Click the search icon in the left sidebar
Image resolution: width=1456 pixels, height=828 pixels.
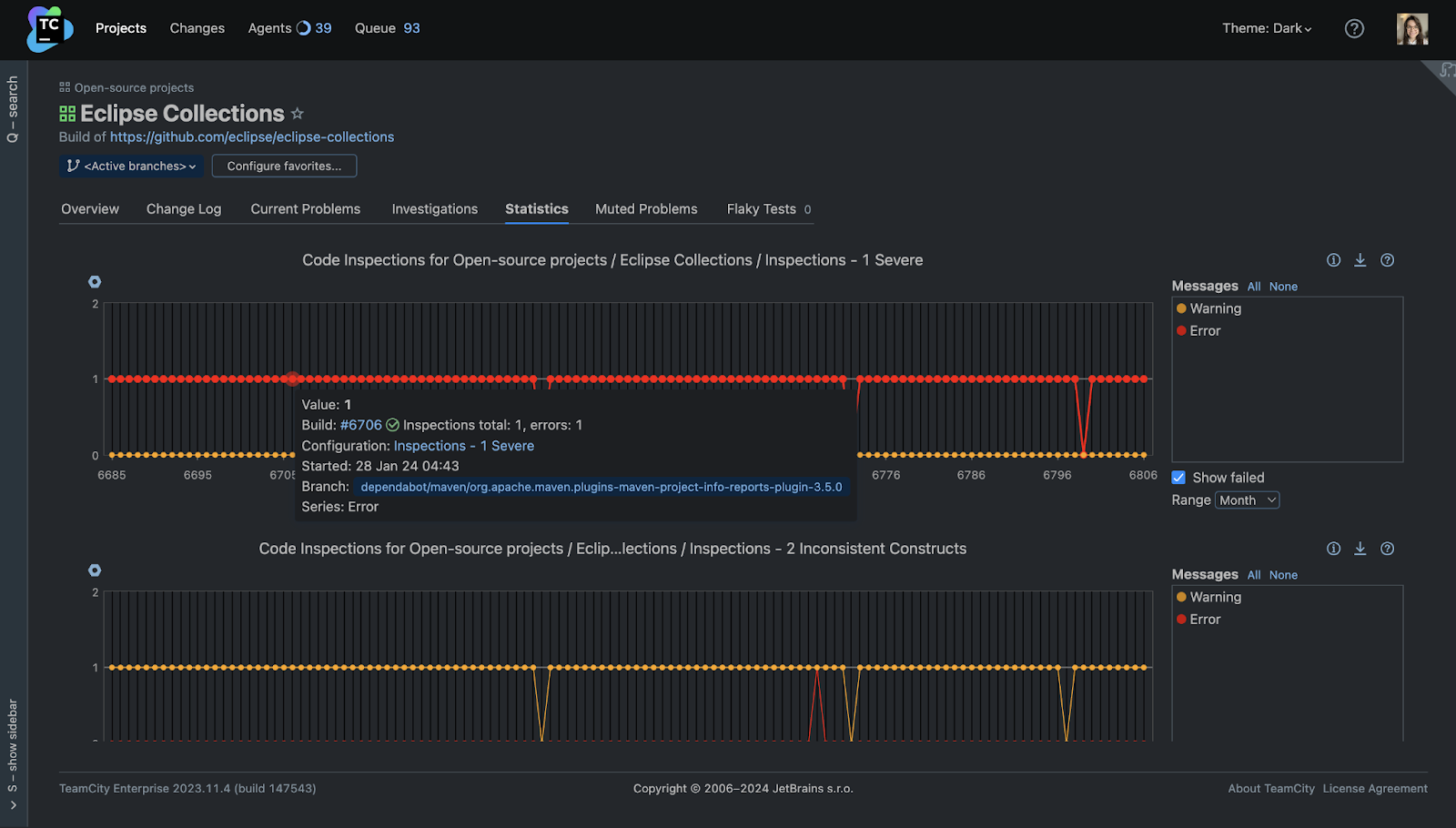(13, 137)
